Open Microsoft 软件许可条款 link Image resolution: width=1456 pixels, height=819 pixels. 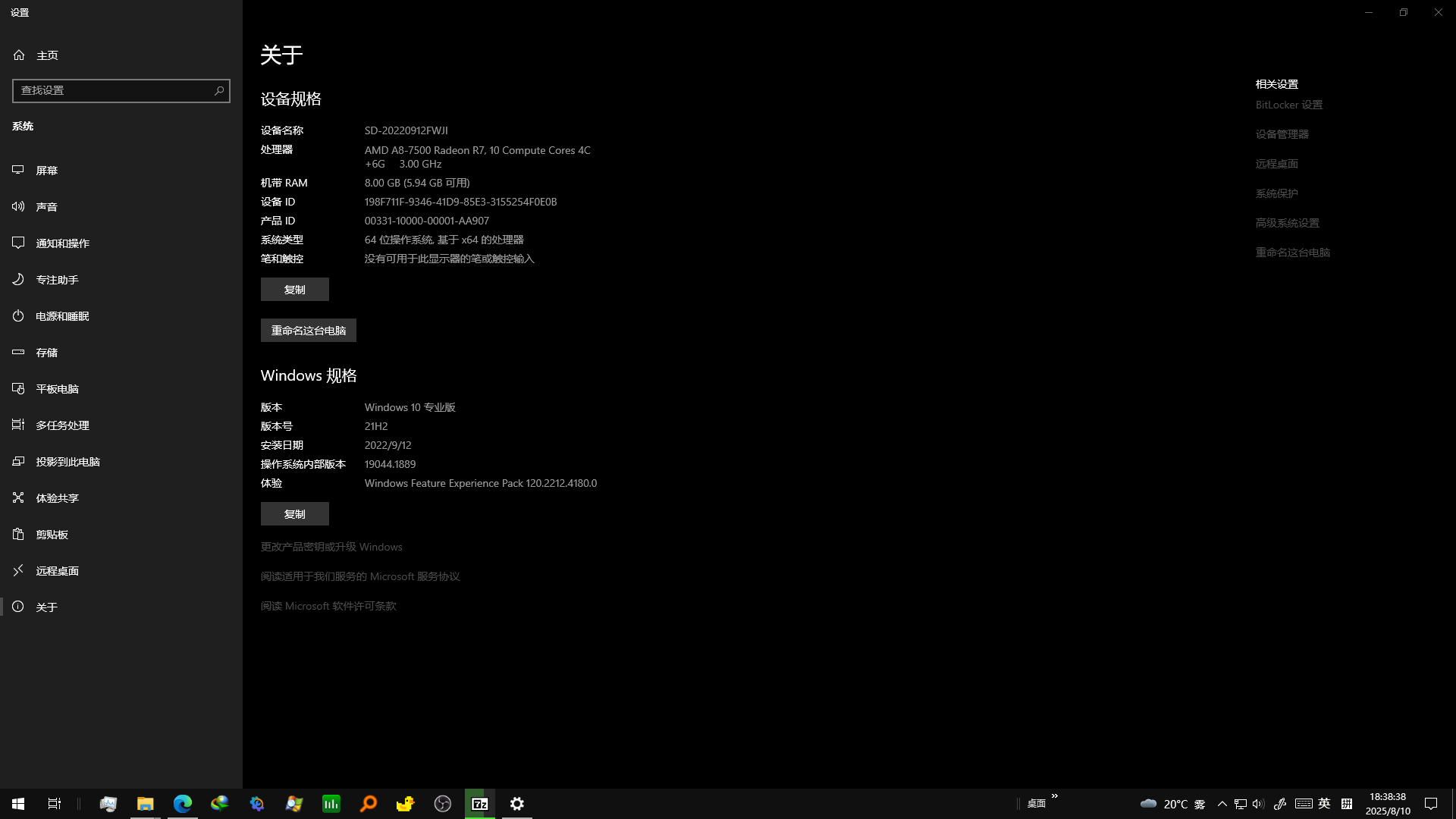click(328, 606)
